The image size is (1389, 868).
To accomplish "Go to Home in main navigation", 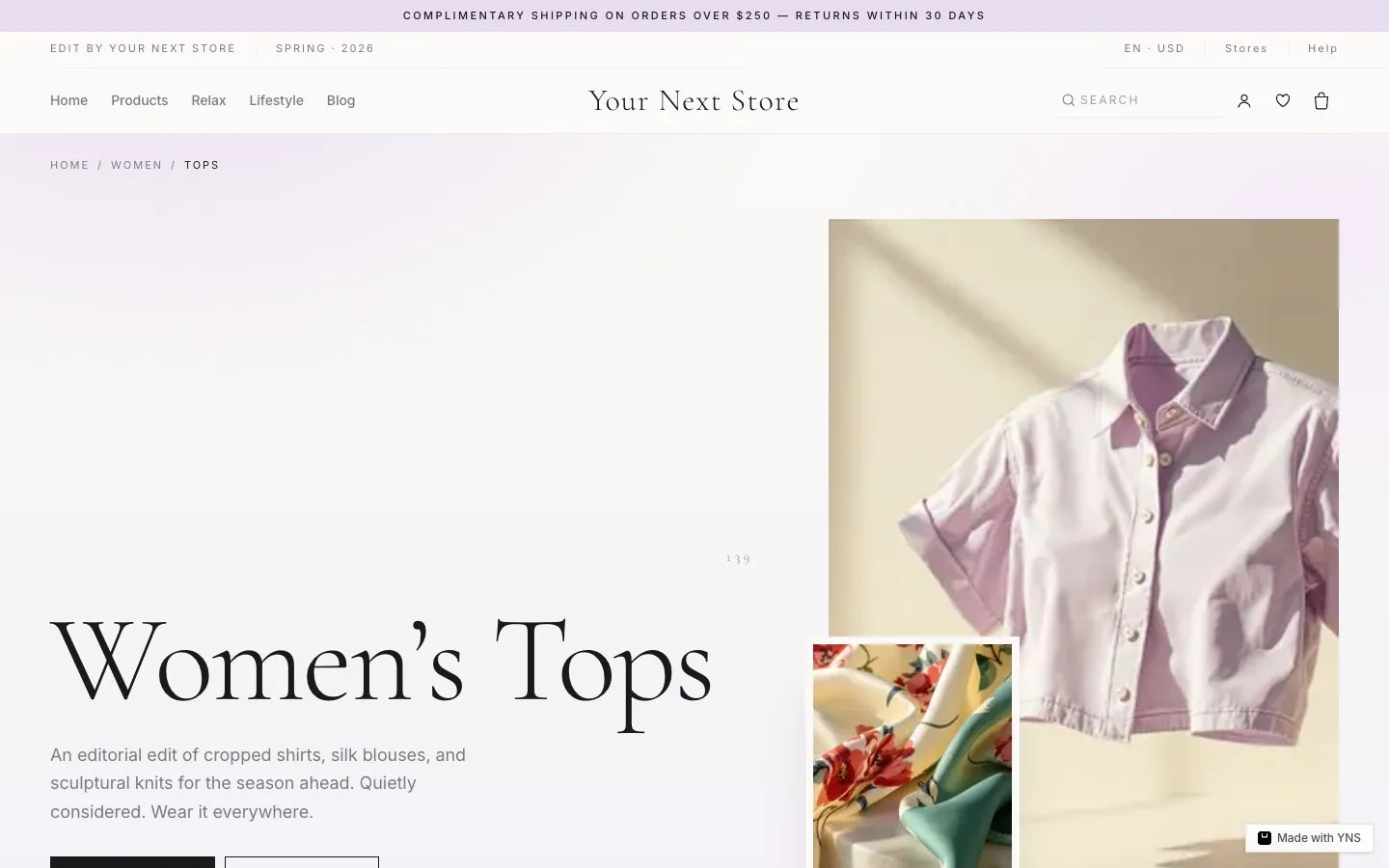I will (68, 100).
